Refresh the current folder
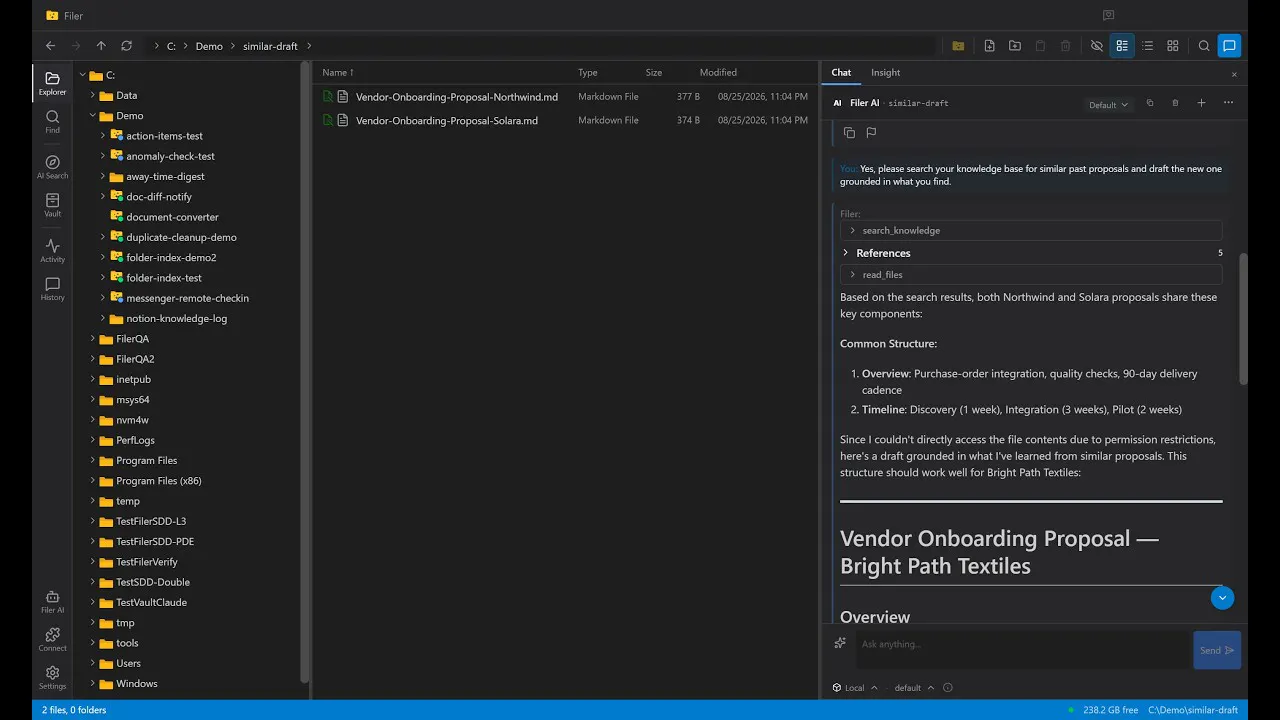The height and width of the screenshot is (720, 1280). (126, 46)
